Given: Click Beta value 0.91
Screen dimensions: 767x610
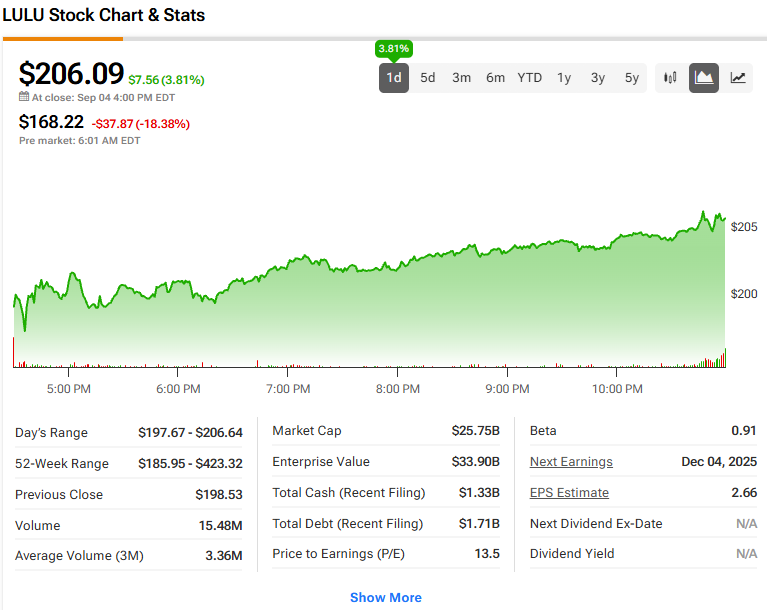Looking at the screenshot, I should 744,430.
